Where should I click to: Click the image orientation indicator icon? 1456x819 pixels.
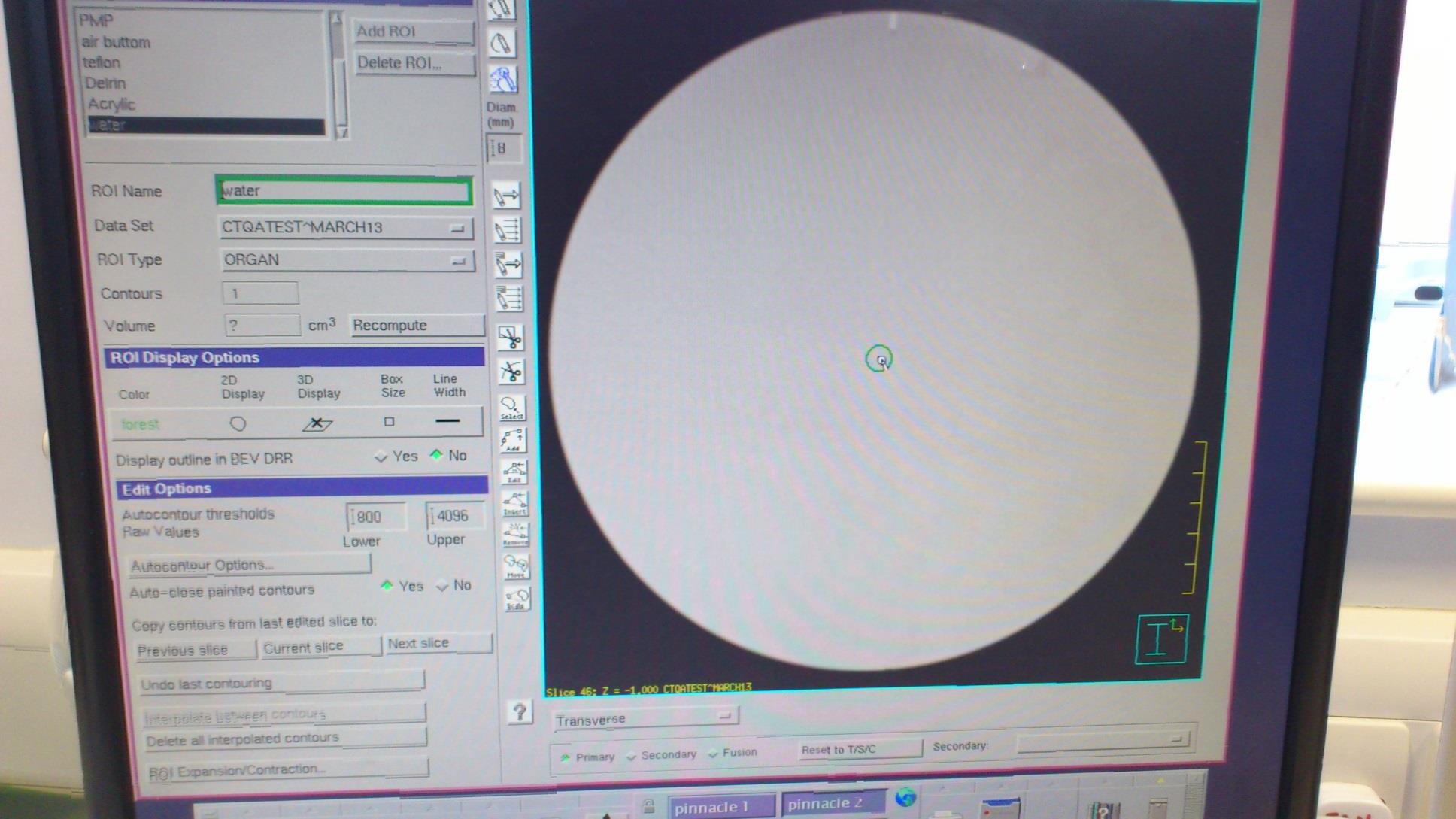[x=1161, y=639]
